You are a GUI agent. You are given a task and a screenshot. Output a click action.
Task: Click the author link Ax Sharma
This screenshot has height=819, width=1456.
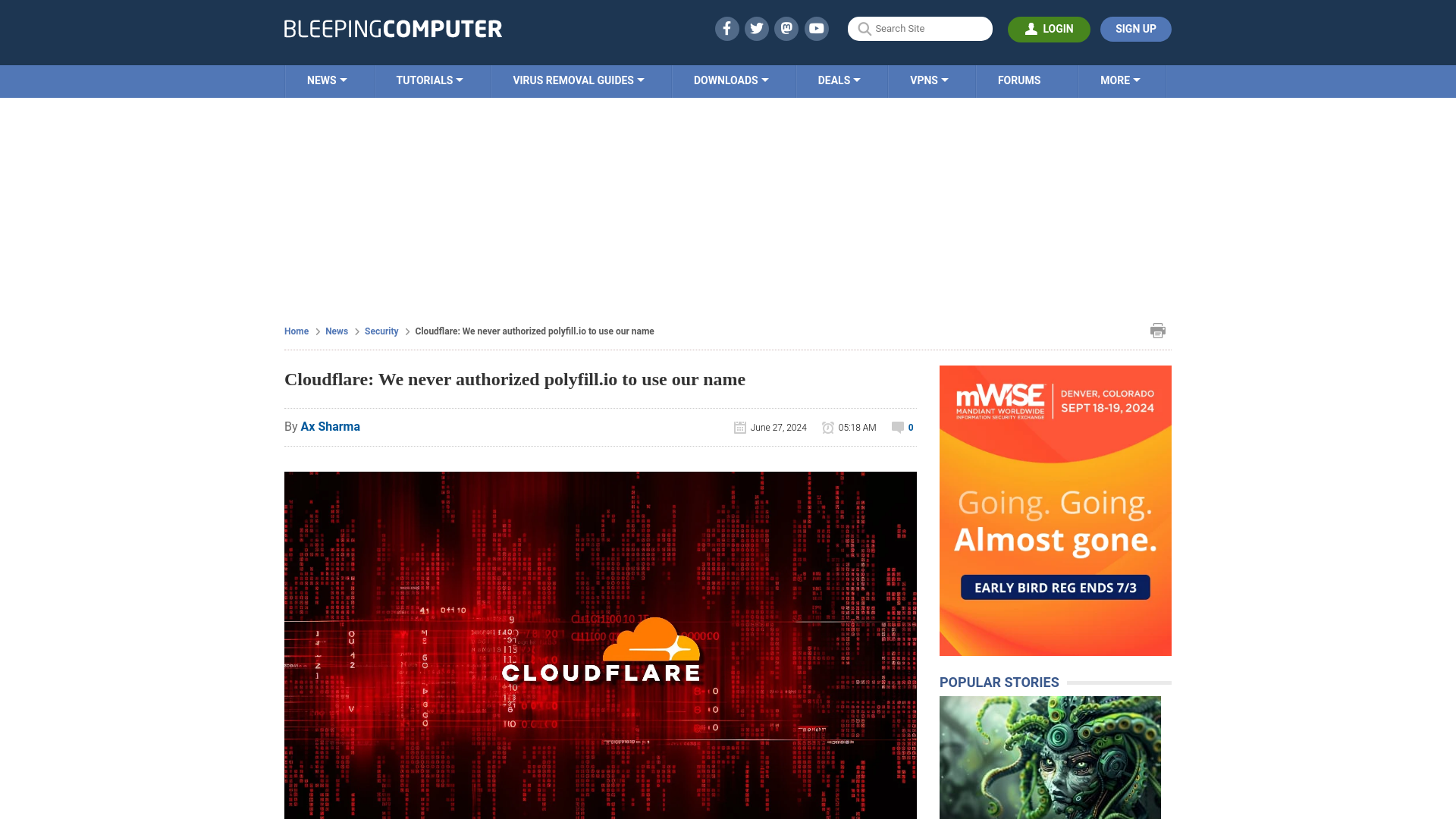click(x=330, y=426)
